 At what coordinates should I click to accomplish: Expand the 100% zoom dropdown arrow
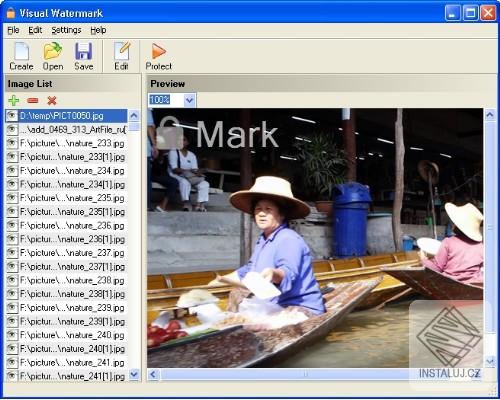pyautogui.click(x=189, y=100)
